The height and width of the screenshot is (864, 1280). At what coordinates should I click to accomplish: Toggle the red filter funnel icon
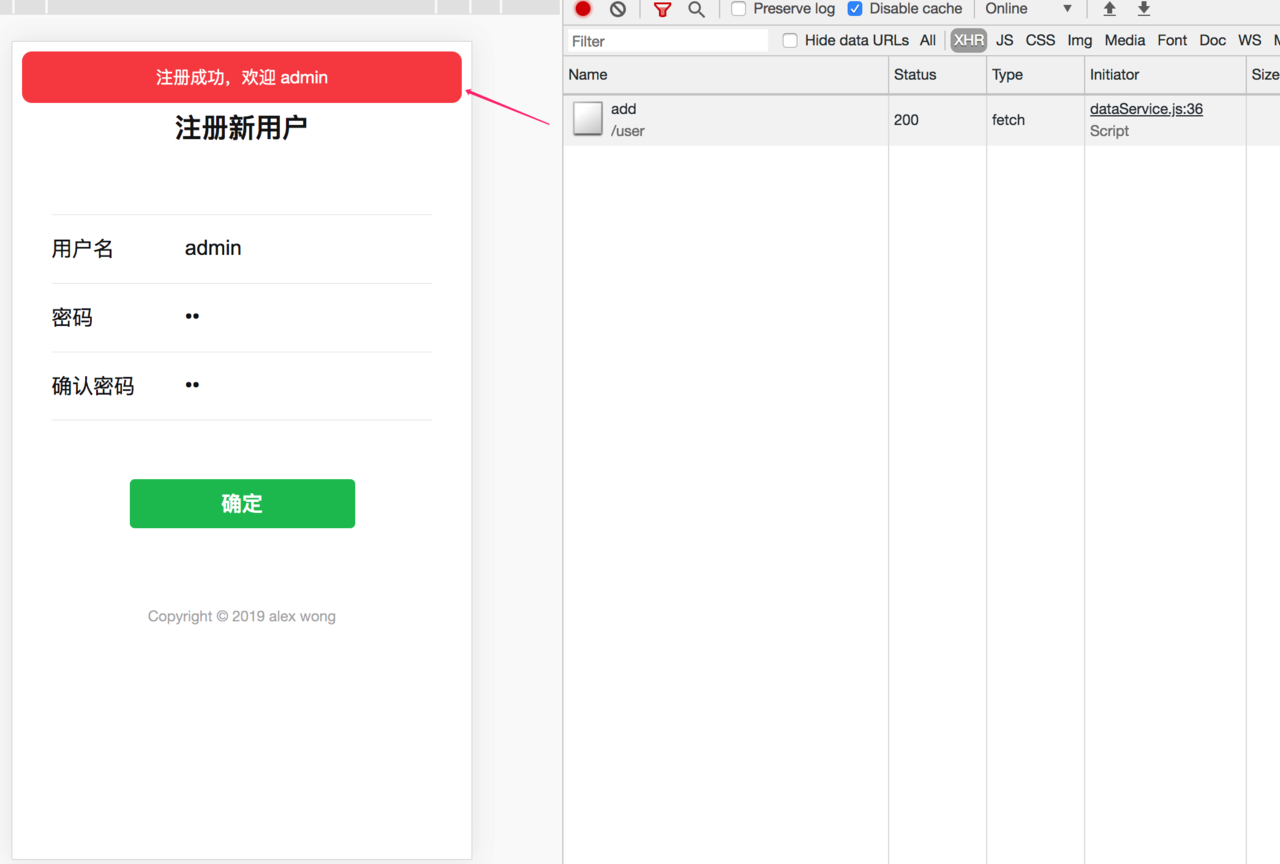tap(662, 9)
